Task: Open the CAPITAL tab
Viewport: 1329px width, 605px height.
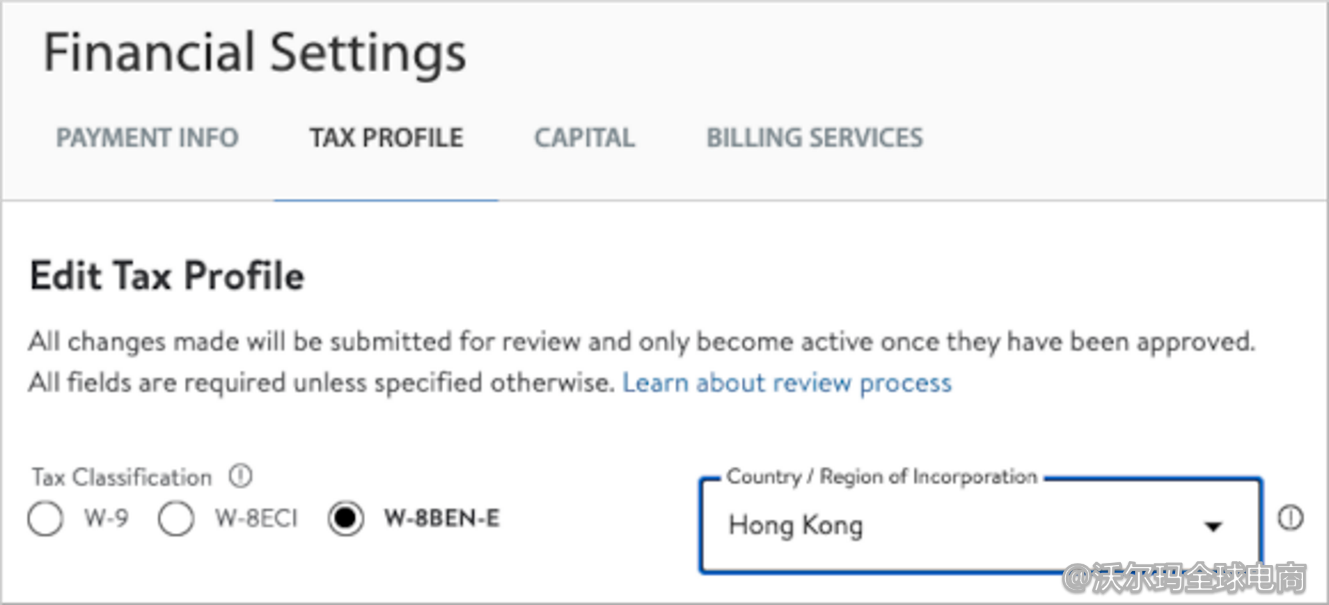Action: (584, 137)
